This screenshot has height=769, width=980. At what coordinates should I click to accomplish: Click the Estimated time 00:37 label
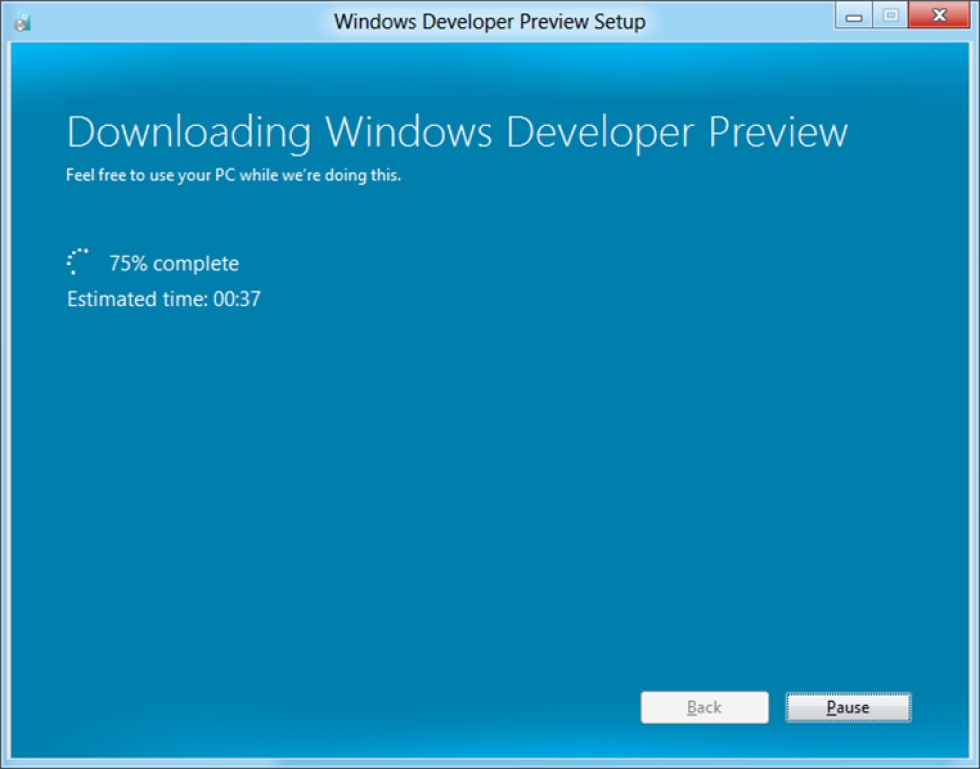tap(163, 298)
